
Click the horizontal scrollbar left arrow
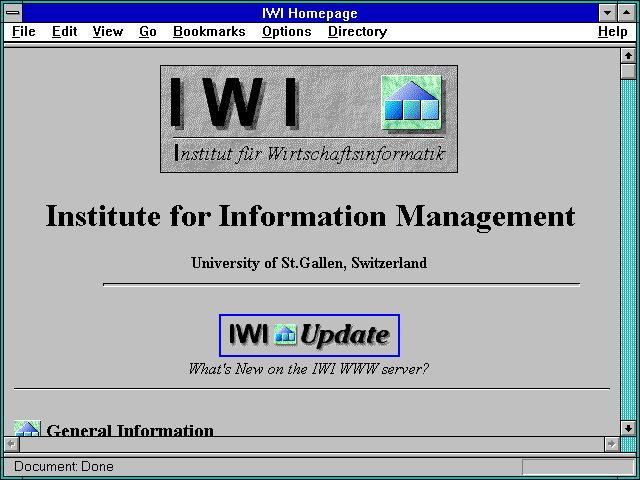point(12,444)
